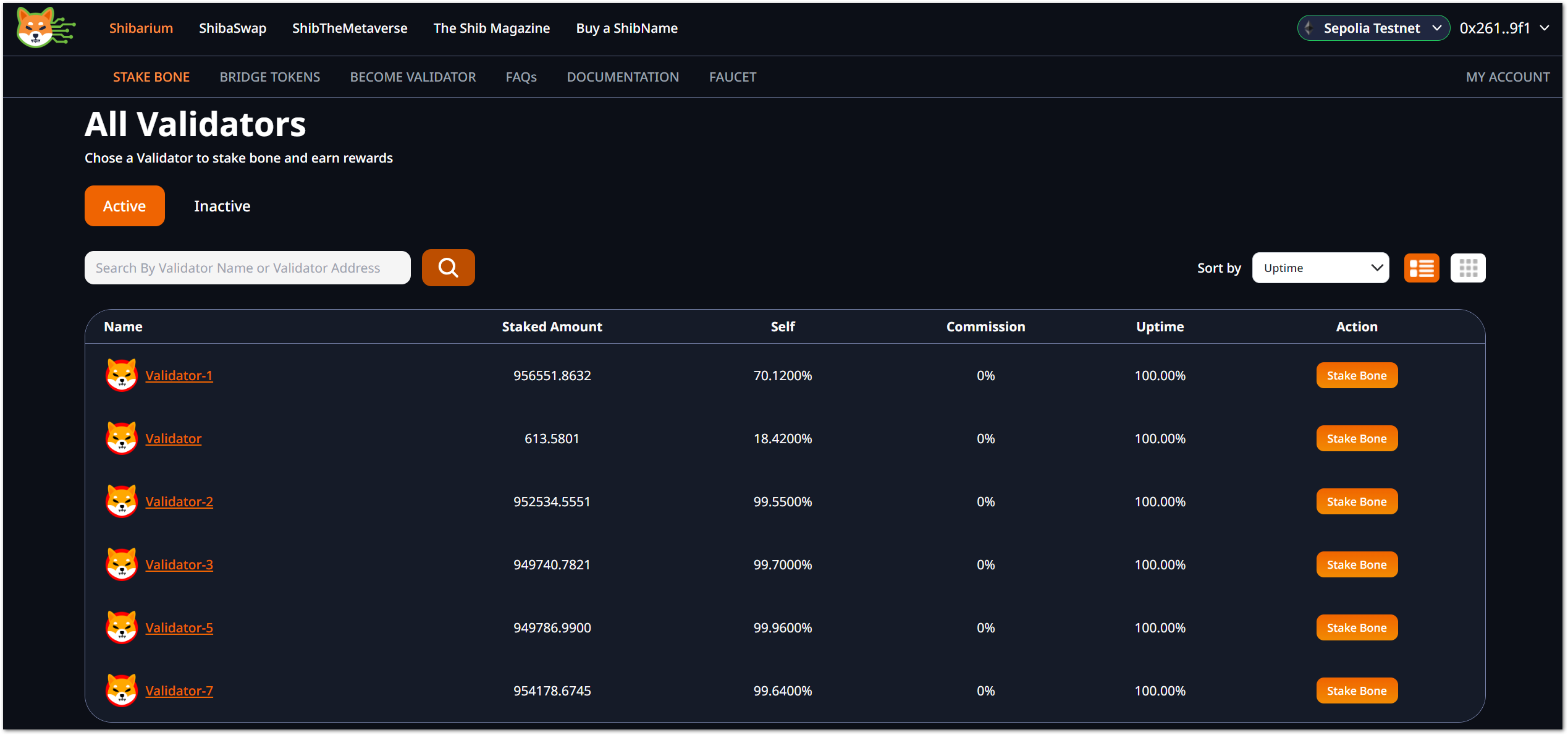
Task: Open the Validator-2 name link
Action: click(179, 501)
